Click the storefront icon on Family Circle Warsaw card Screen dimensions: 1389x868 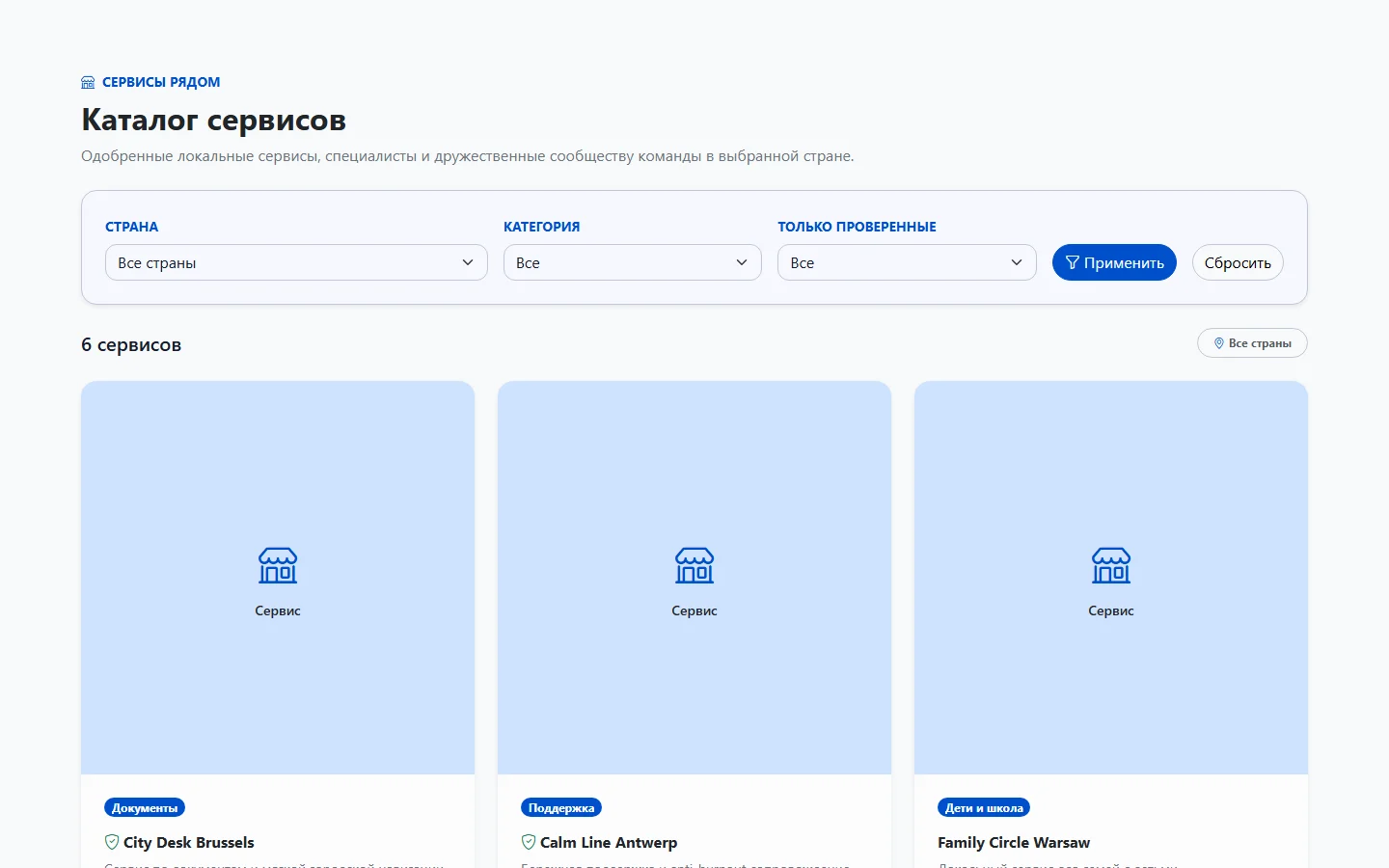1111,566
